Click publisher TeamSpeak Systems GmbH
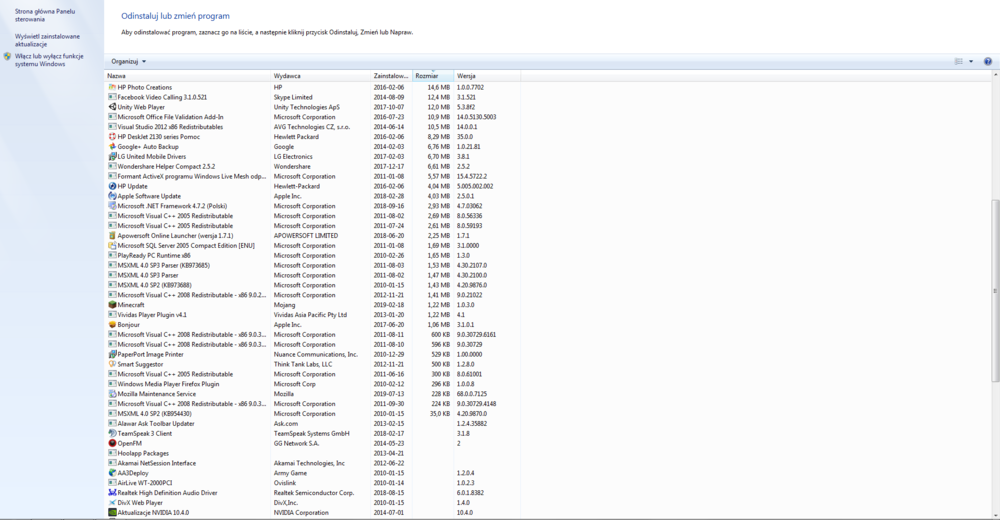1000x520 pixels. [x=312, y=433]
